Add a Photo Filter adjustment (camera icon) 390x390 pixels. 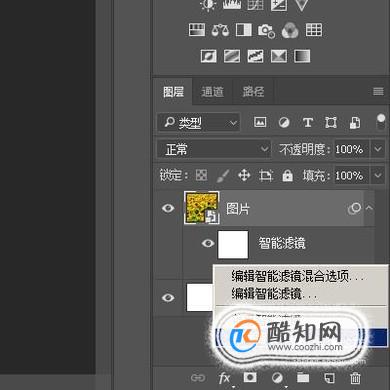coord(266,30)
